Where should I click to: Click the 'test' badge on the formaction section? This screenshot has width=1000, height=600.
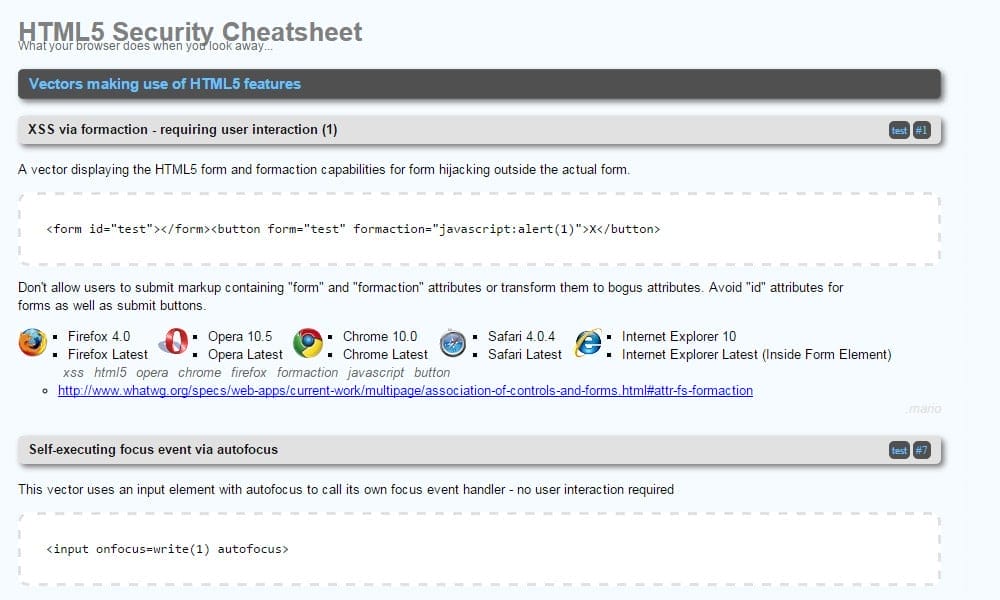pyautogui.click(x=899, y=129)
